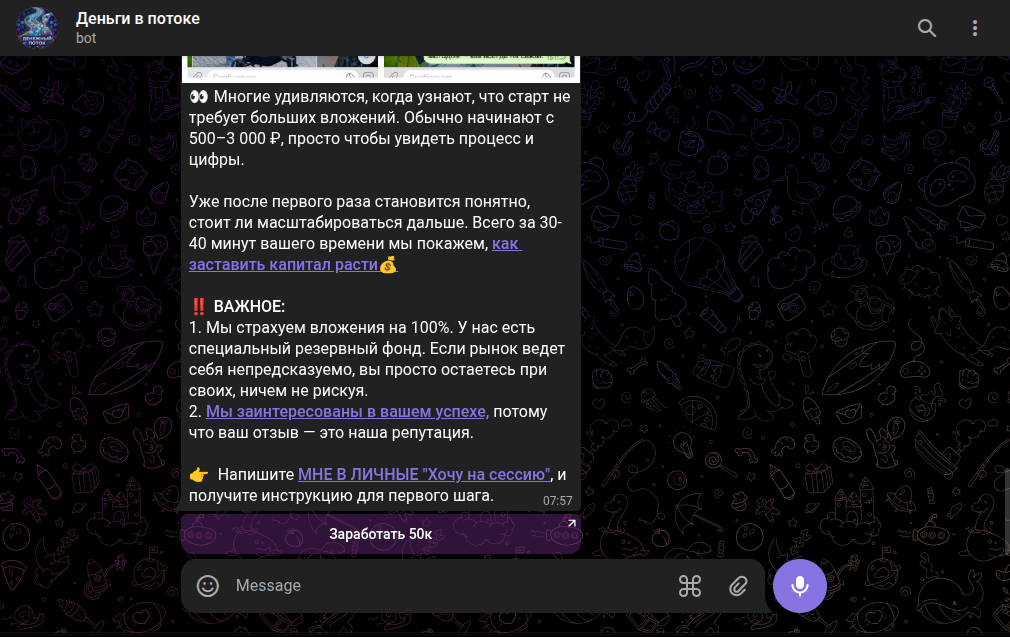Open chat info via Деньги в потоке title
Image resolution: width=1010 pixels, height=637 pixels.
(138, 19)
